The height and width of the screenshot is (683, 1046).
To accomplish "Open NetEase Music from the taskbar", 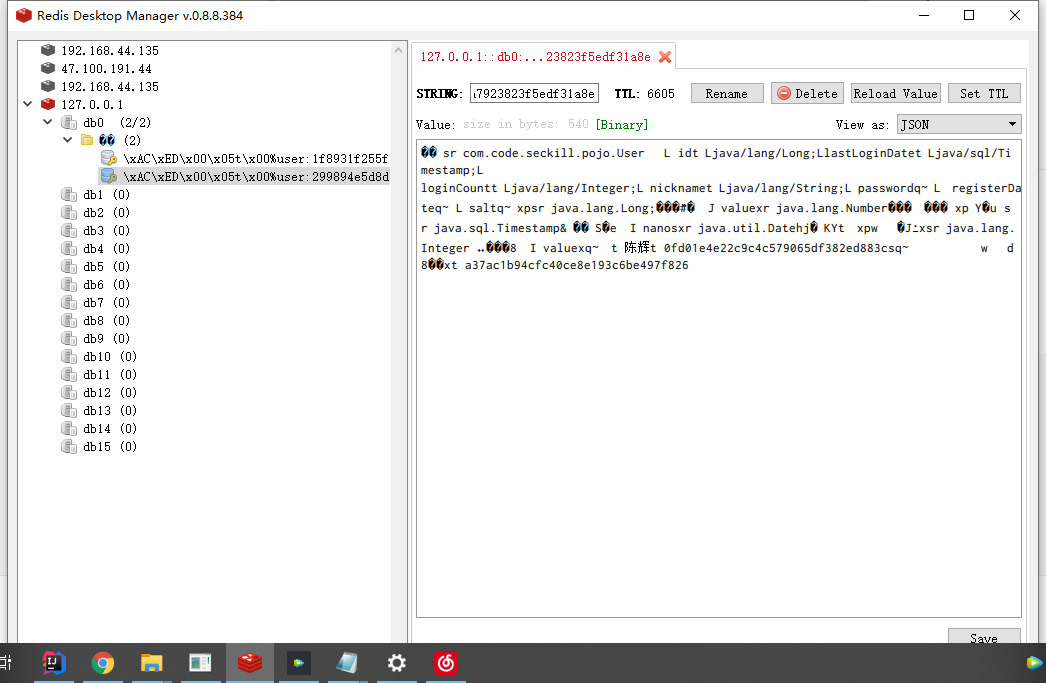I will point(446,663).
